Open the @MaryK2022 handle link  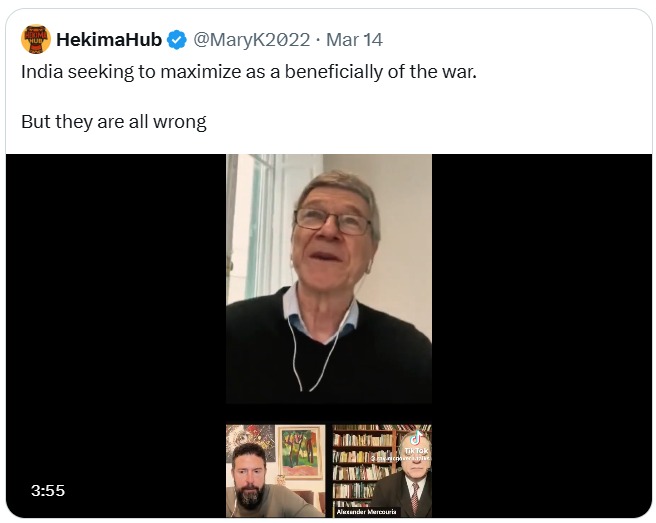pos(246,40)
